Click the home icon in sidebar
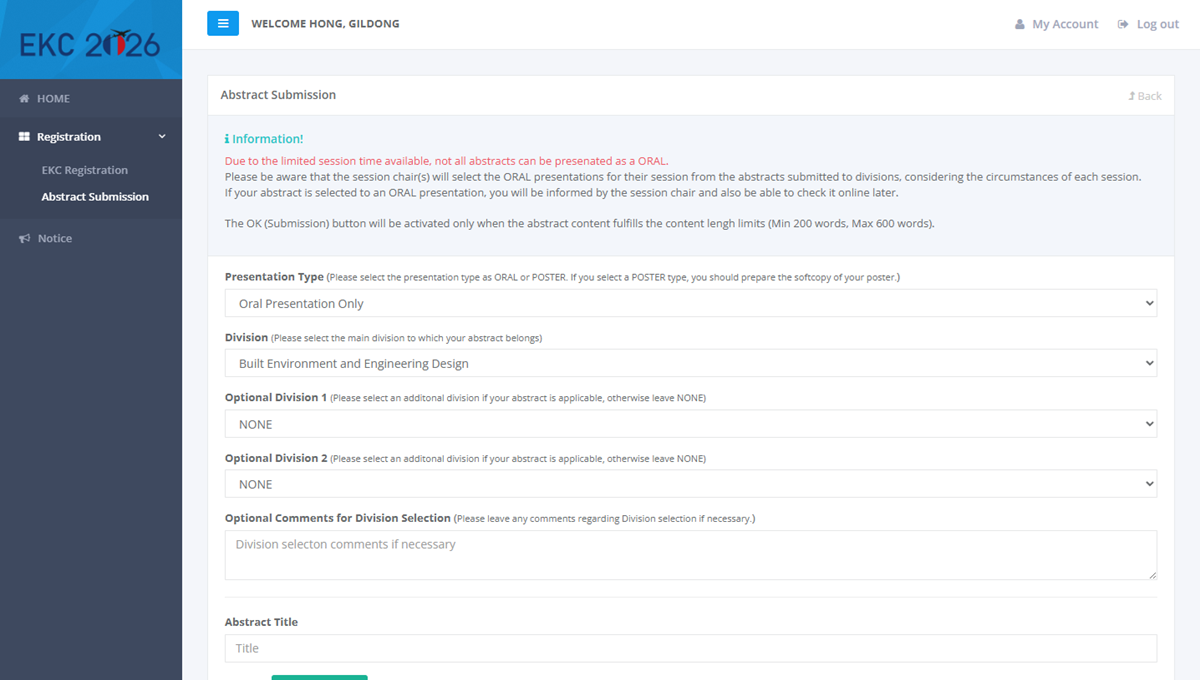Viewport: 1200px width, 680px height. point(24,99)
